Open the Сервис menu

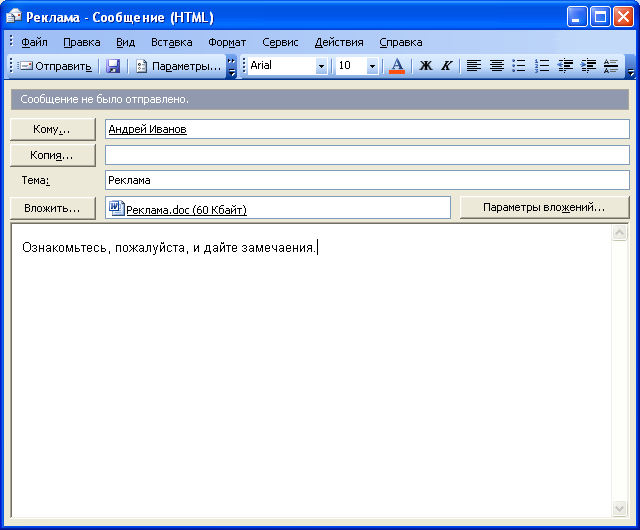pos(280,42)
